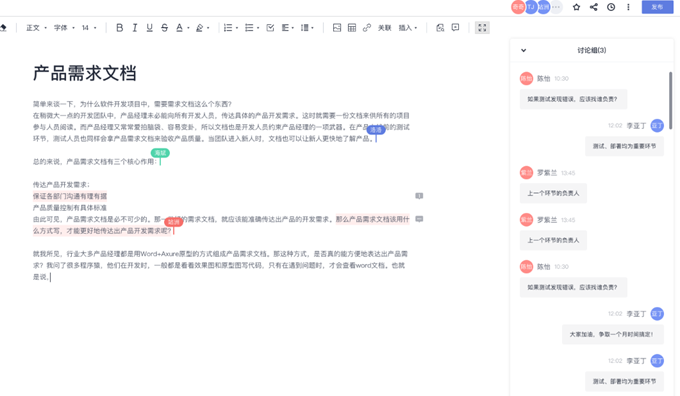Add a comment via toolbar comment icon
The image size is (680, 396).
pyautogui.click(x=455, y=28)
